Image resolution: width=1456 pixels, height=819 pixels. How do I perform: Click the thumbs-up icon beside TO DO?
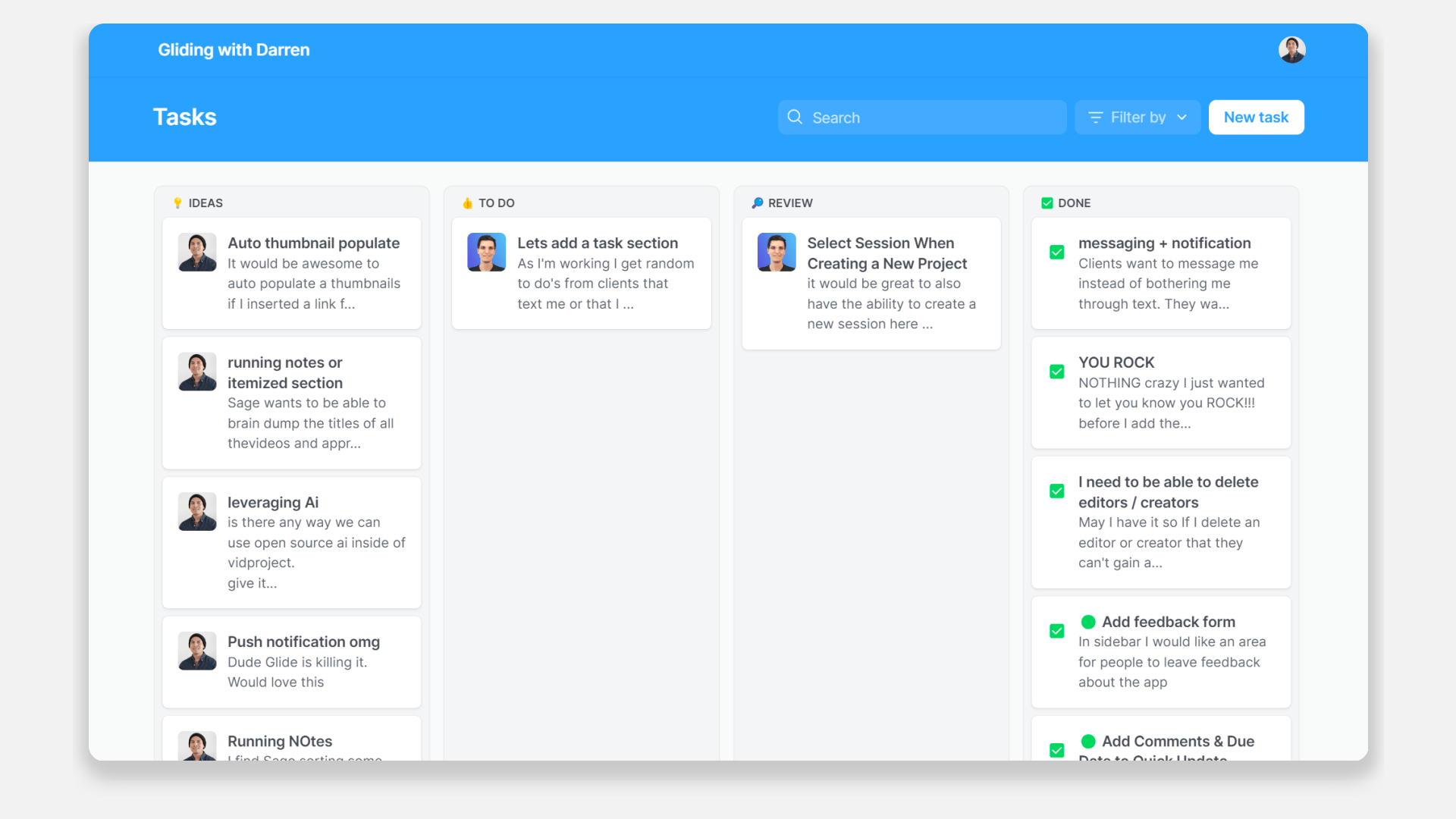pyautogui.click(x=467, y=203)
